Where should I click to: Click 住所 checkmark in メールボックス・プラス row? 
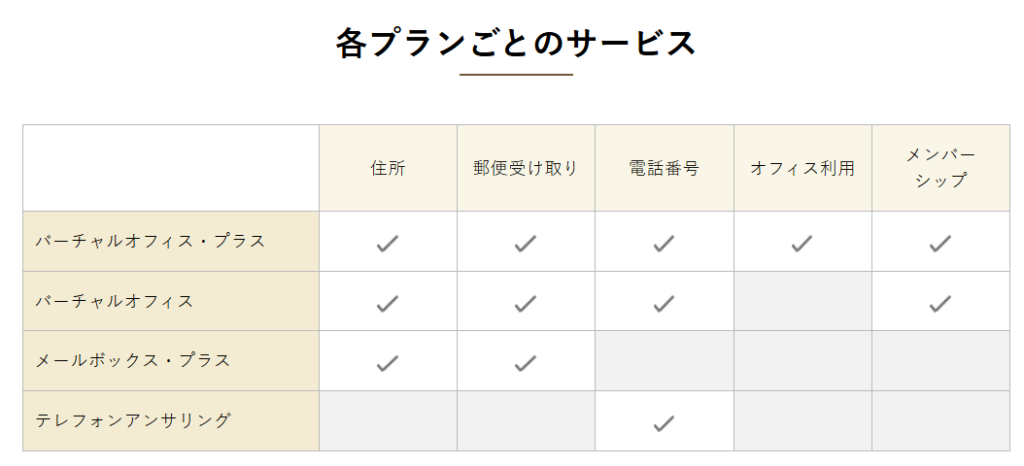click(387, 363)
